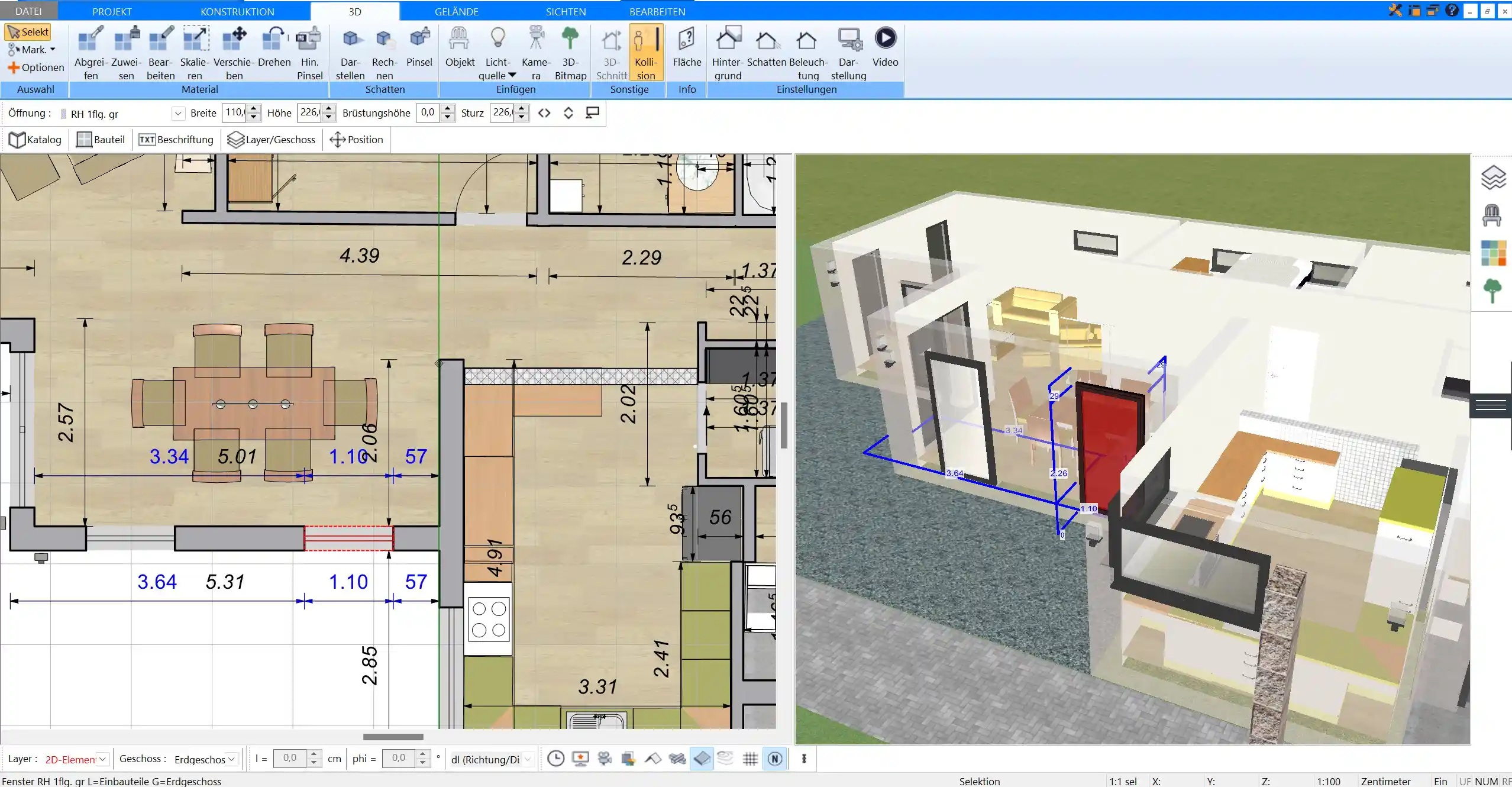Viewport: 1512px width, 787px height.
Task: Toggle the north arrow N icon
Action: [x=775, y=759]
